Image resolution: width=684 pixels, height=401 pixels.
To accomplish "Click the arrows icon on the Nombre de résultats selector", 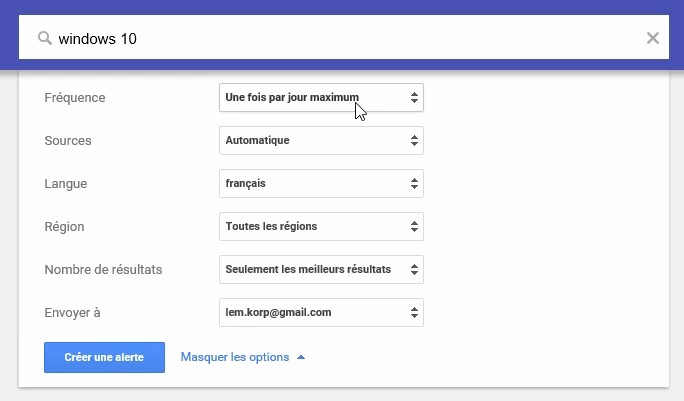I will (414, 270).
